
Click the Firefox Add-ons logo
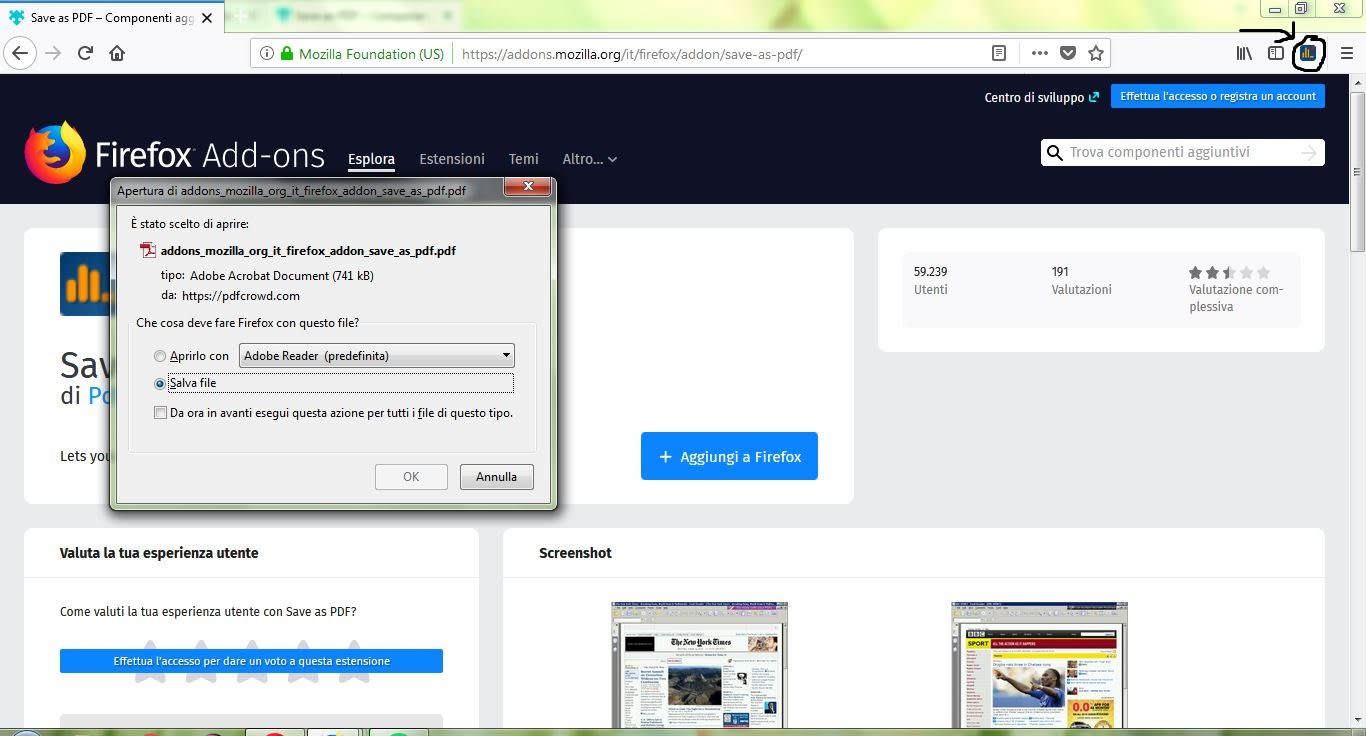[x=175, y=153]
